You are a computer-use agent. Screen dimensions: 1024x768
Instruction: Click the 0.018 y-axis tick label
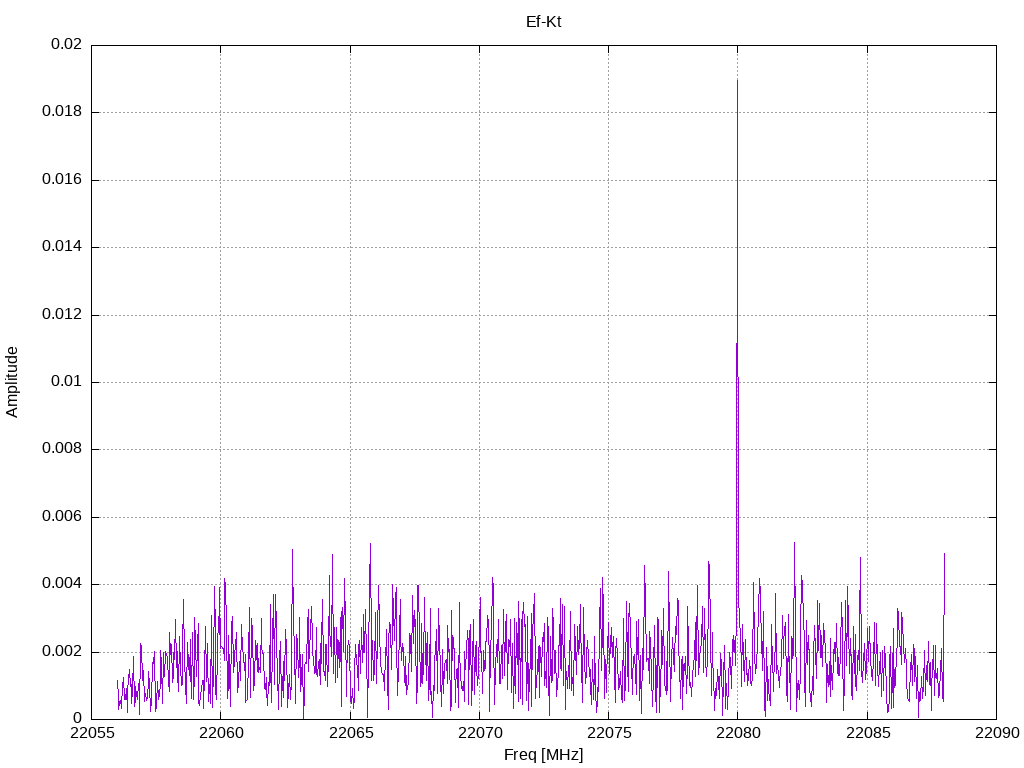tap(61, 112)
